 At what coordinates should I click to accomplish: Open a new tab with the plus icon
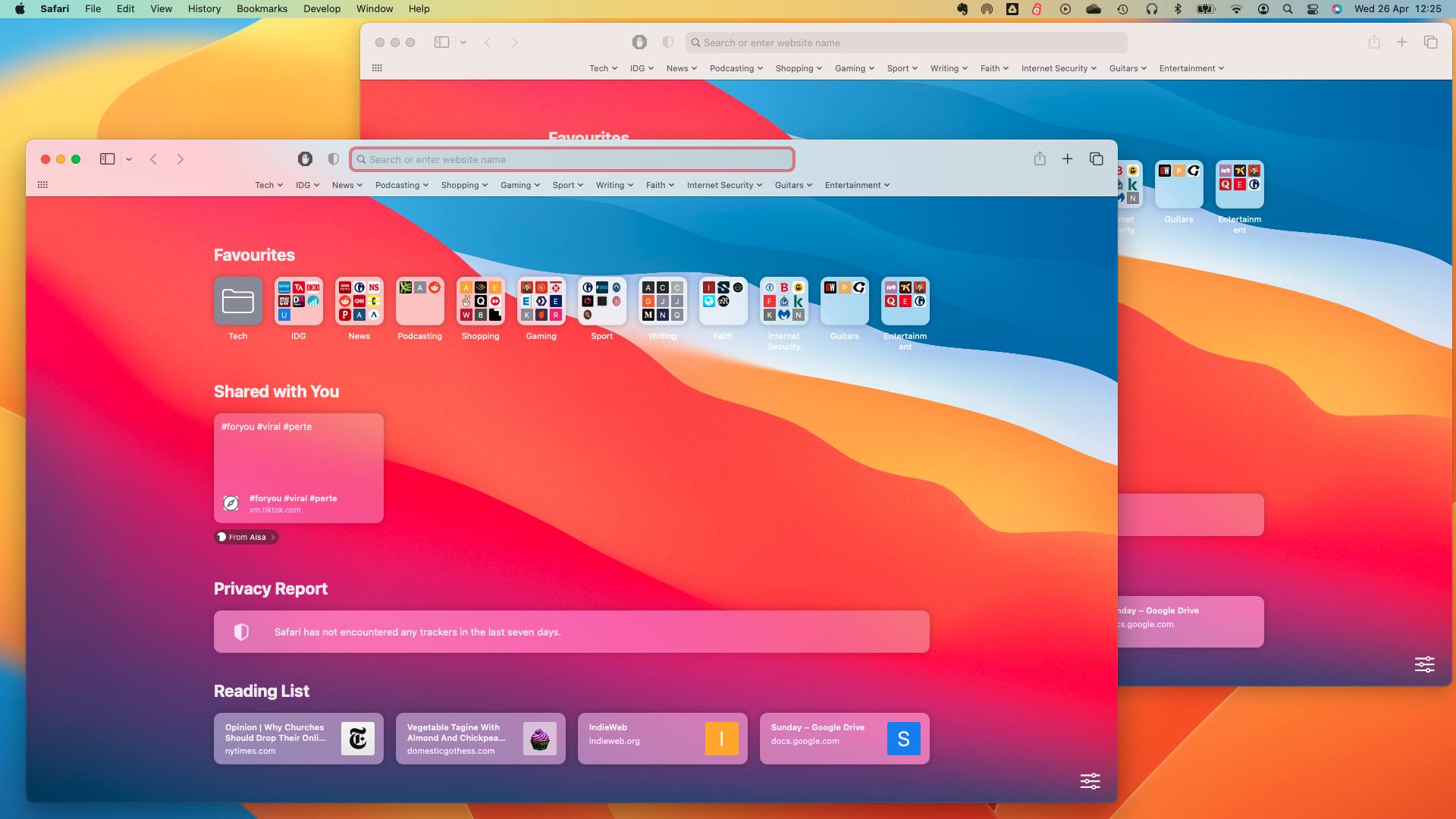tap(1068, 159)
